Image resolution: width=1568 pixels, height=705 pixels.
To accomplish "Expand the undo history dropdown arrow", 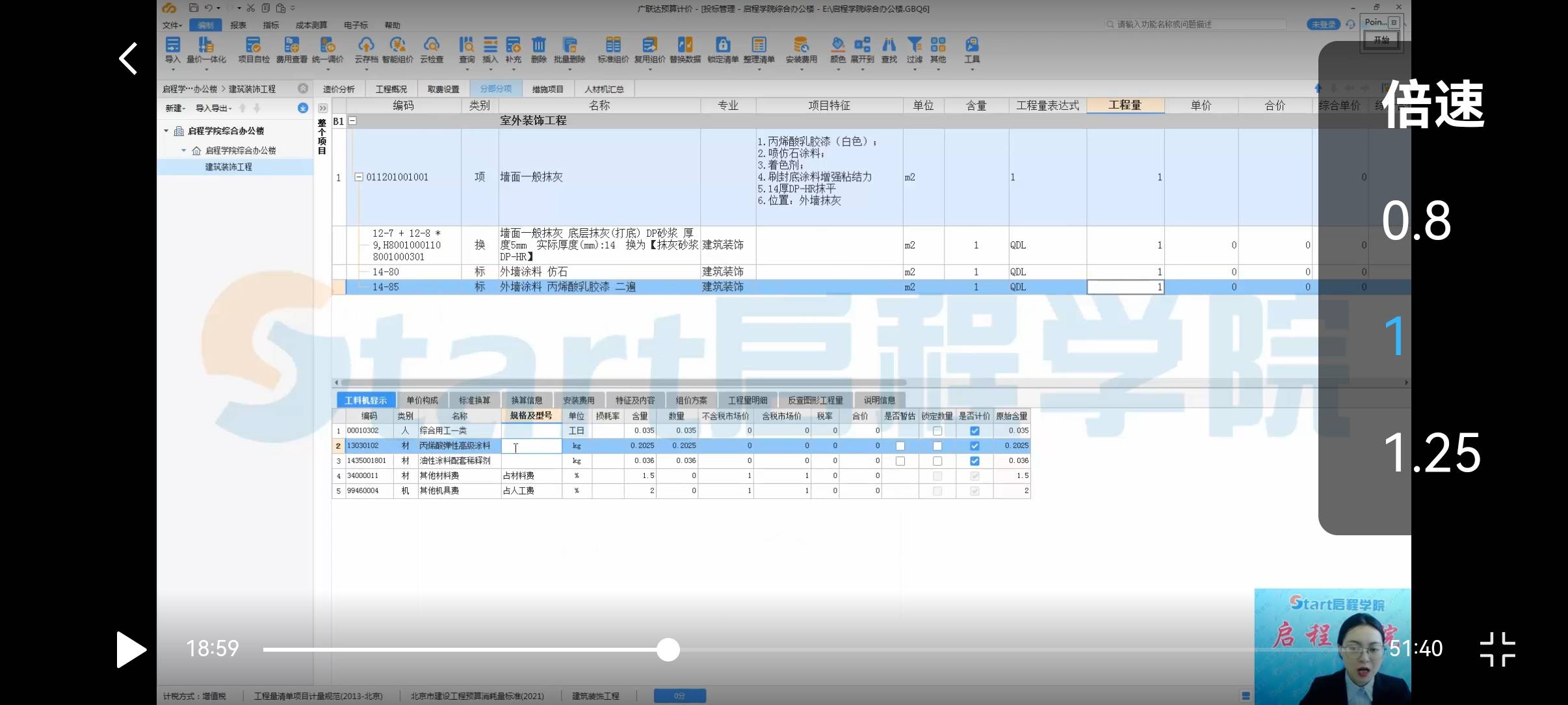I will (x=218, y=8).
